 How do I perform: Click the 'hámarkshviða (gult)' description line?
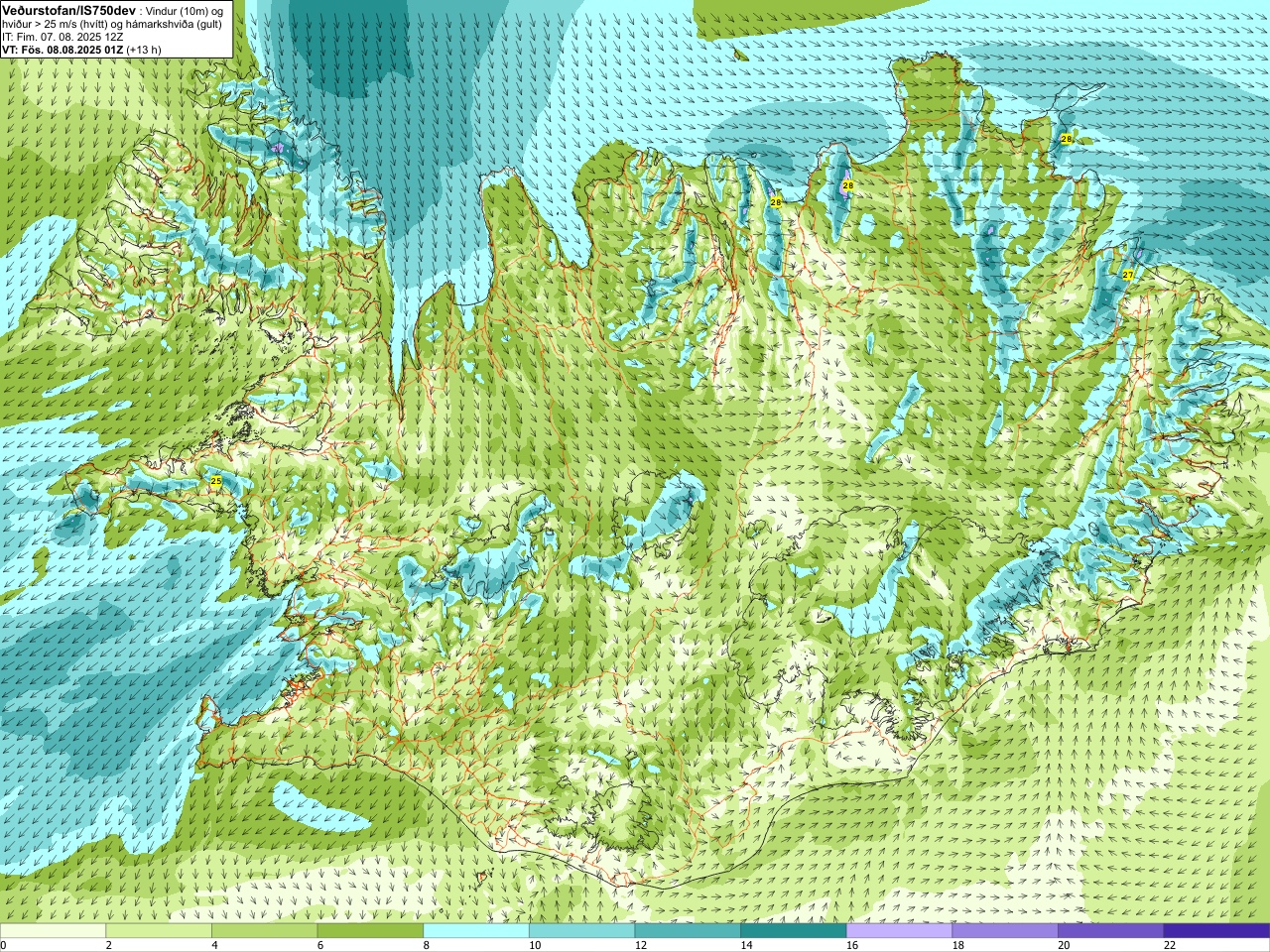pos(172,24)
